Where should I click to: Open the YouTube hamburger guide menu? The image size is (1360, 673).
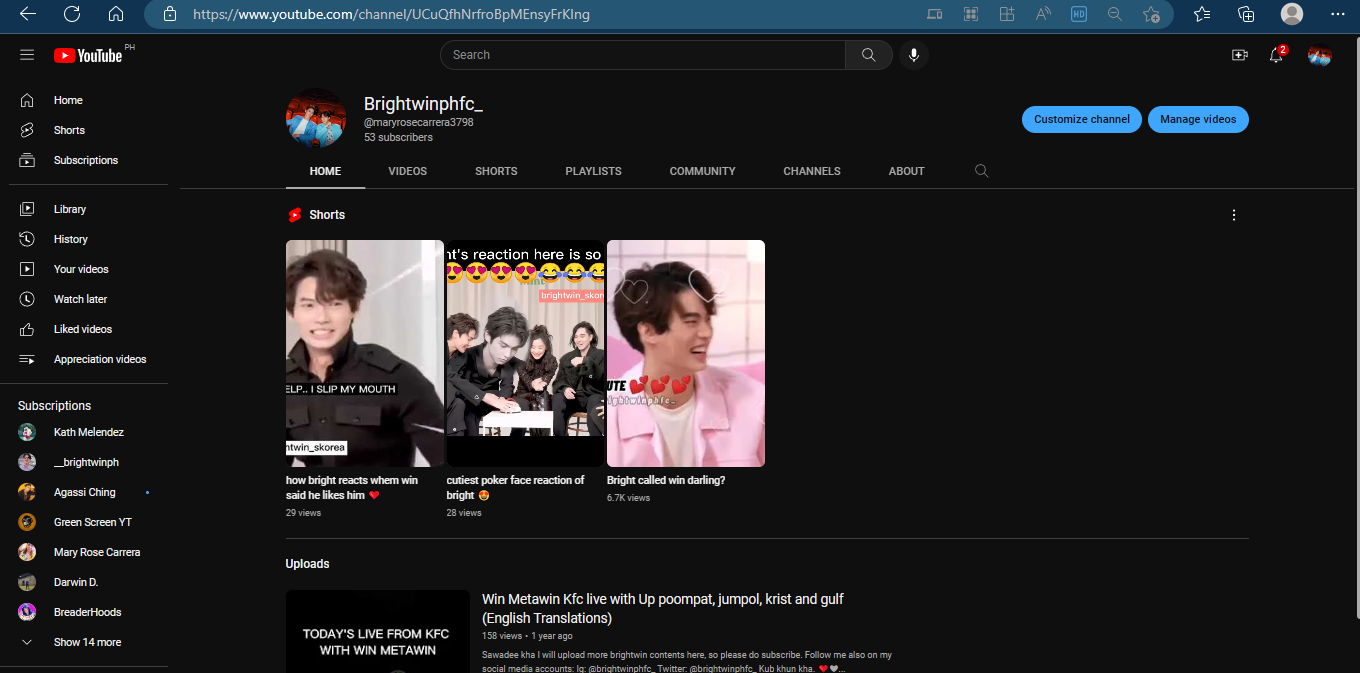[27, 55]
